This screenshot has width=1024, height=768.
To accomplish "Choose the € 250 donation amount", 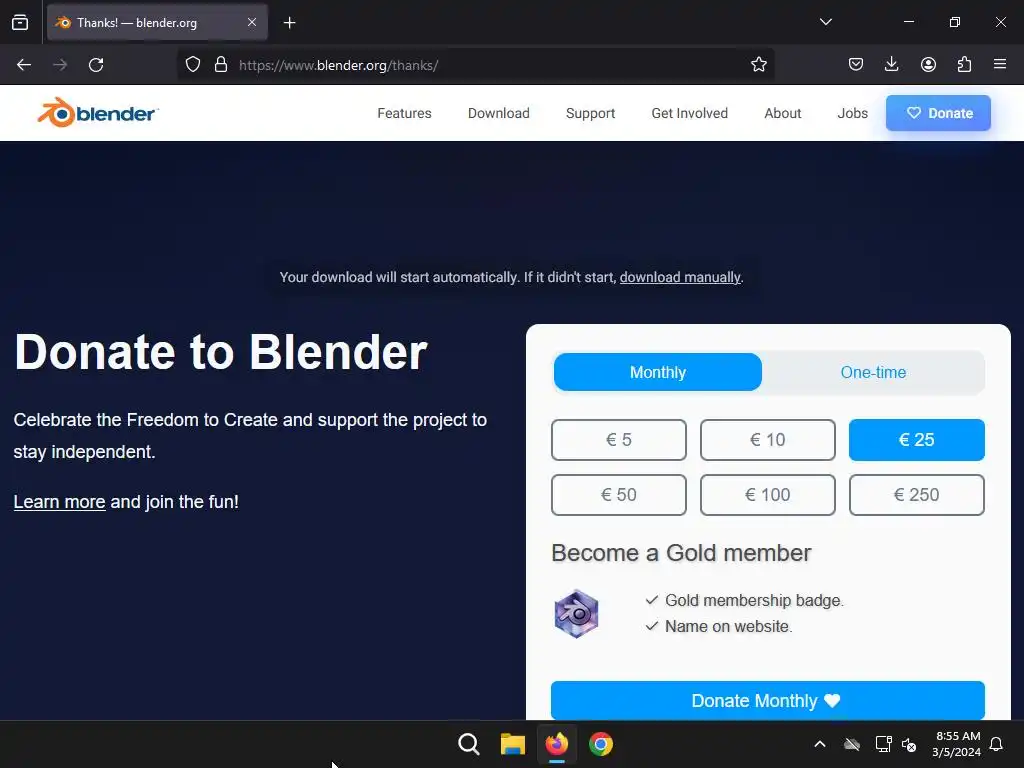I will [x=916, y=495].
